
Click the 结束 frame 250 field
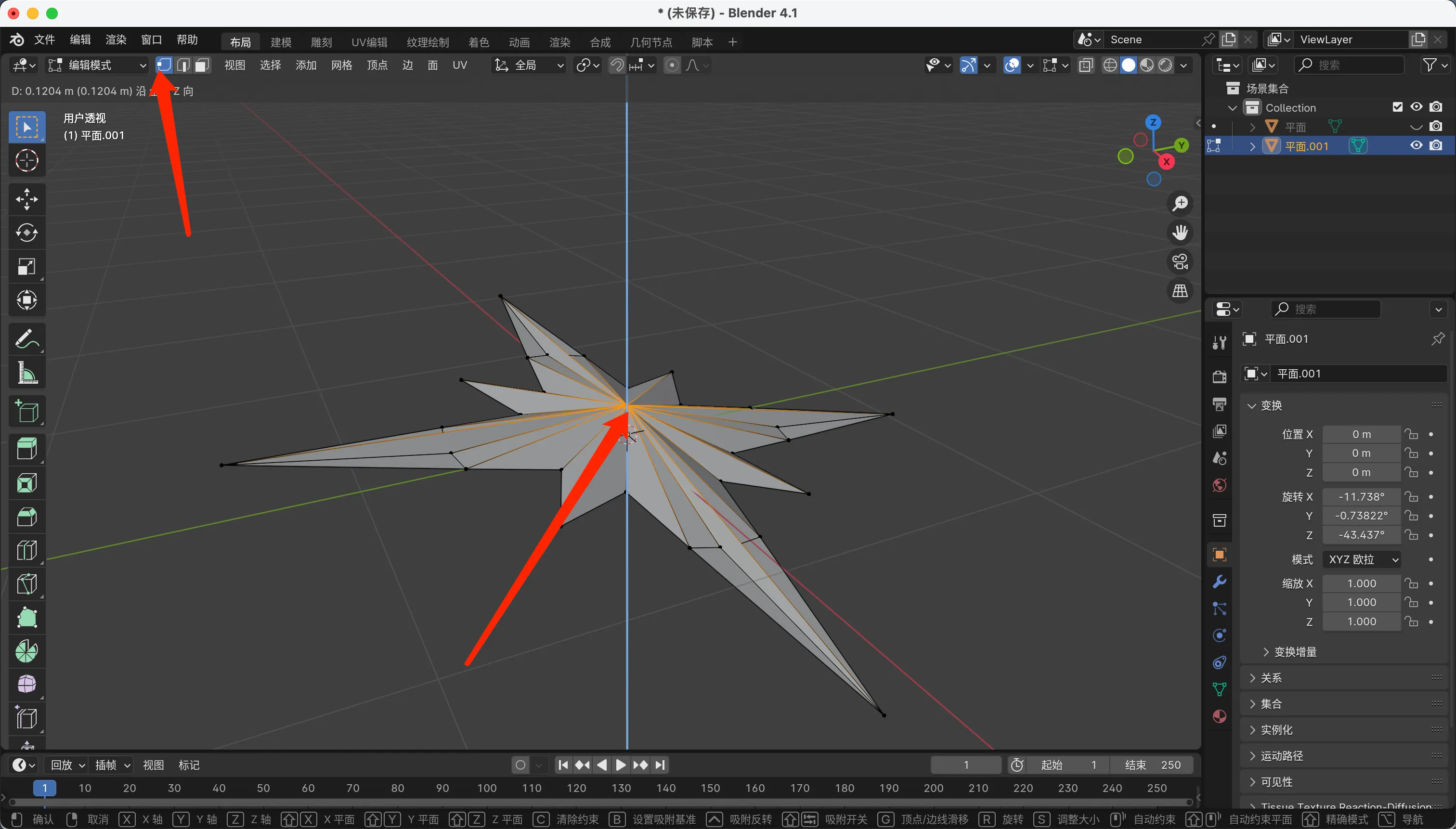coord(1152,764)
